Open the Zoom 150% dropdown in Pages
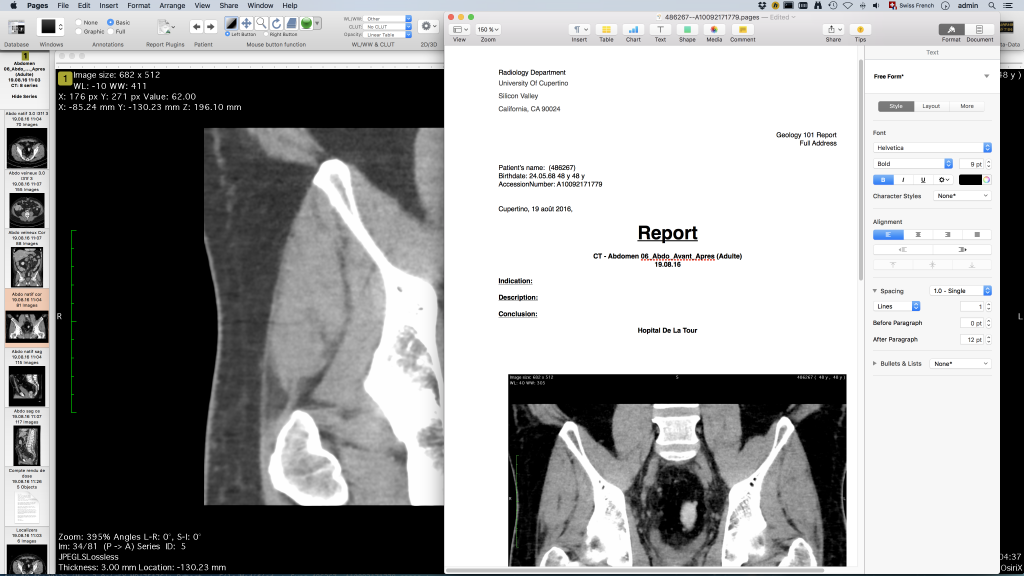This screenshot has width=1024, height=576. pyautogui.click(x=488, y=29)
